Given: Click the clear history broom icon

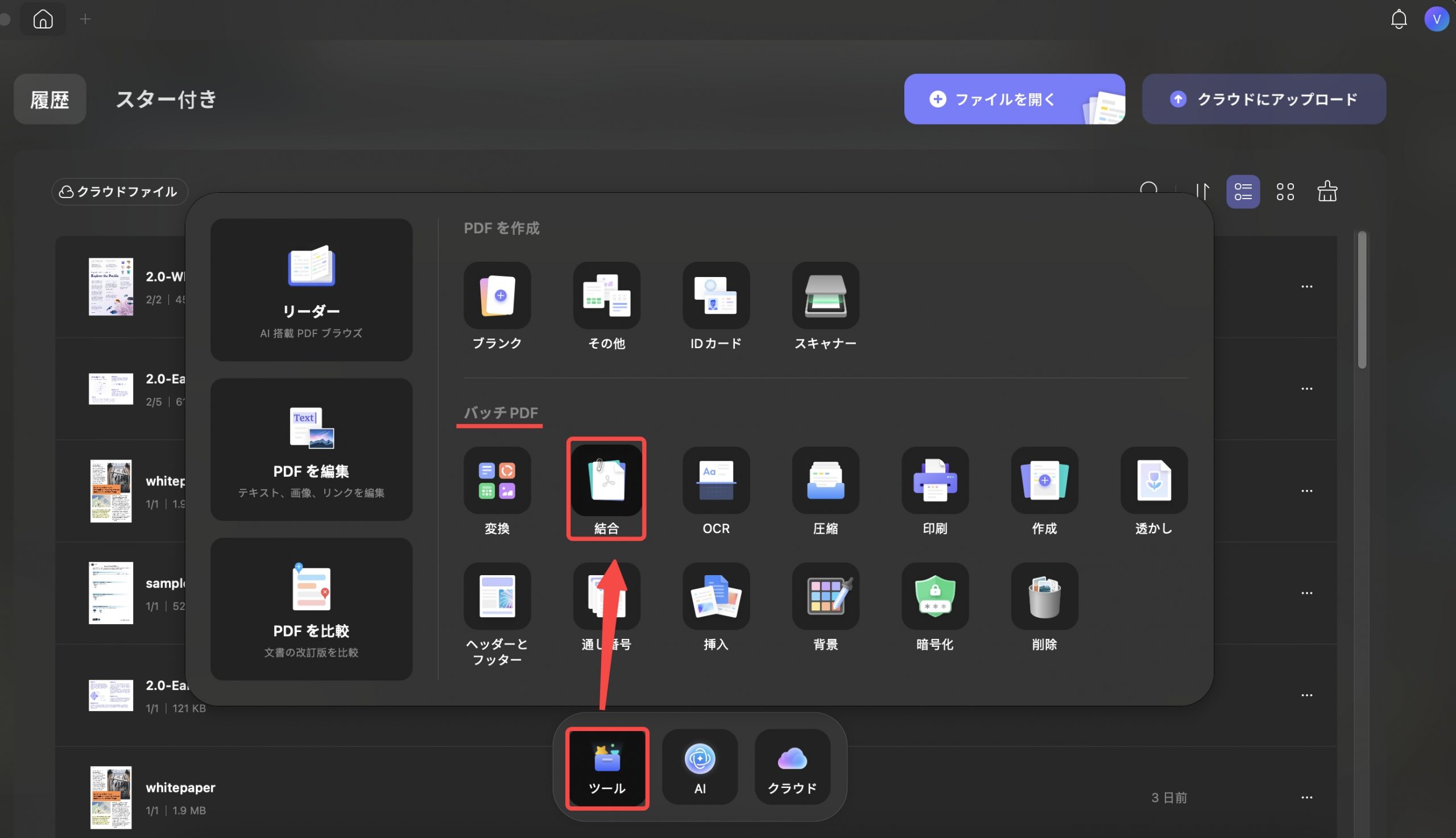Looking at the screenshot, I should tap(1326, 191).
